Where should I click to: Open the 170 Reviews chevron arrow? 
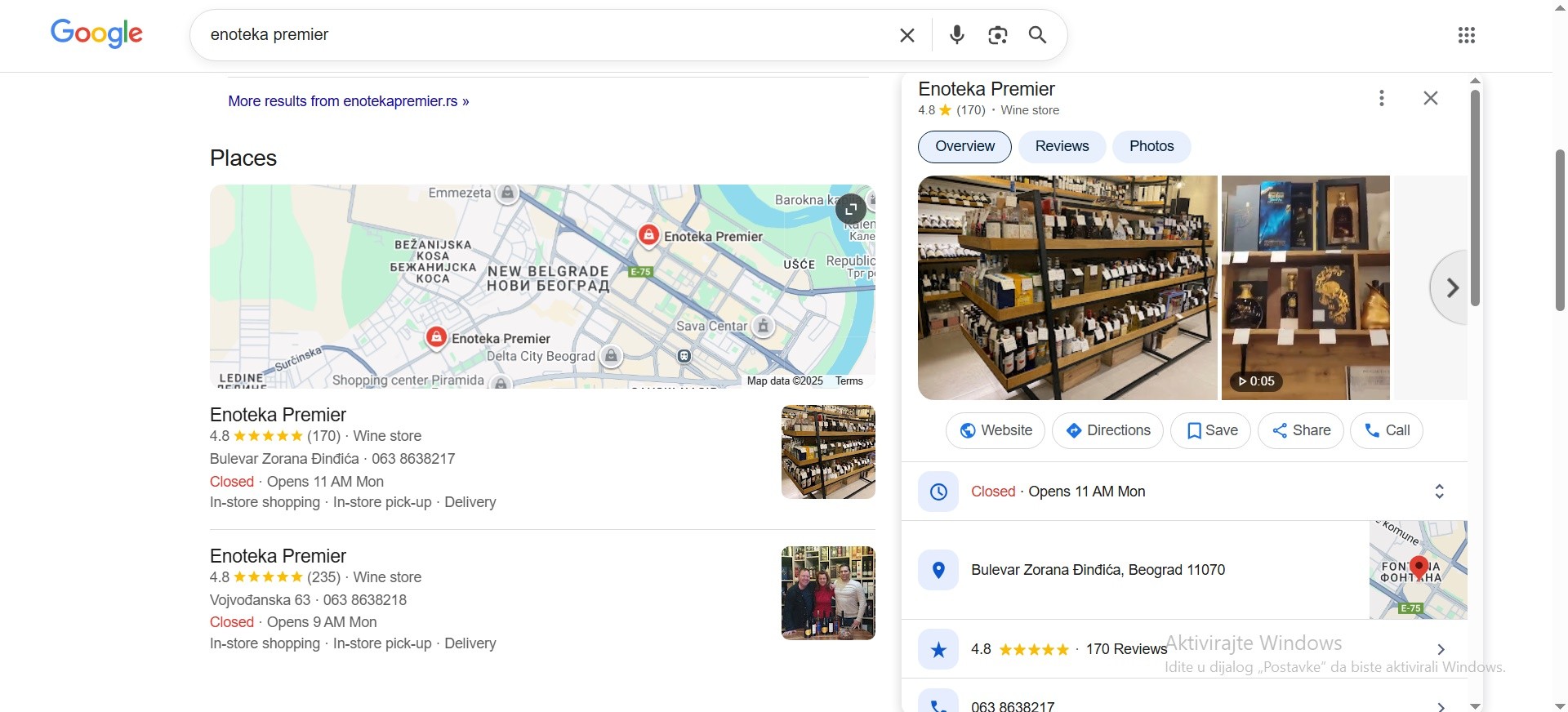[x=1441, y=649]
